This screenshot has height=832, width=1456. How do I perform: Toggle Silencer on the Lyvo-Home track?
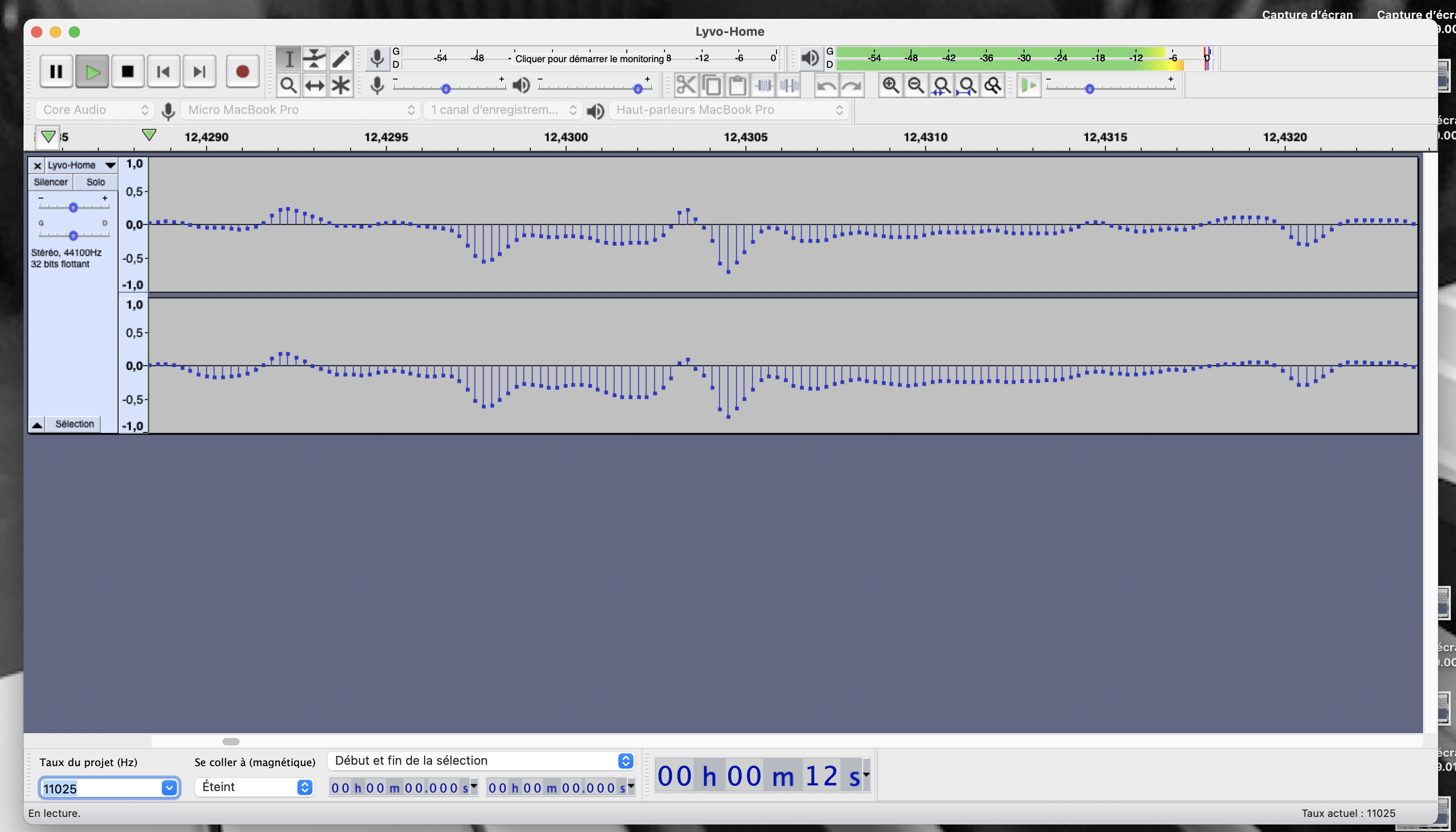coord(50,182)
